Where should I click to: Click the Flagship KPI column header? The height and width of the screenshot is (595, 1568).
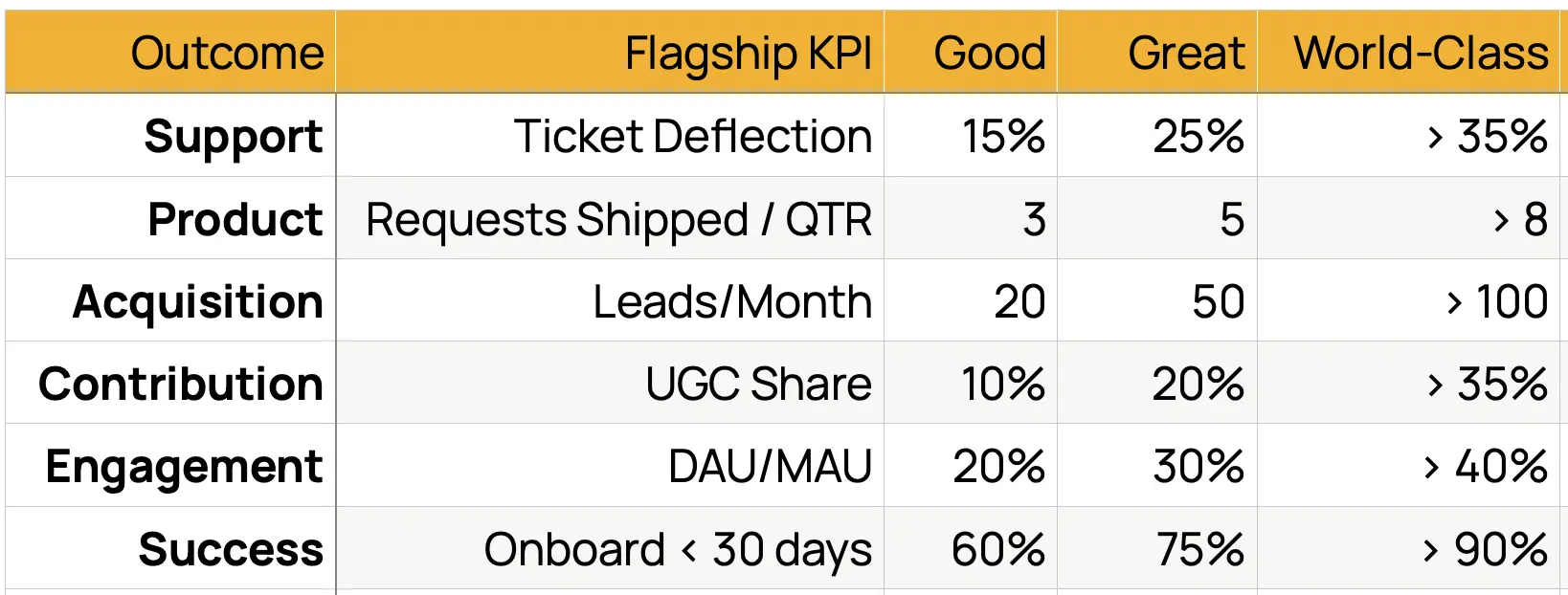610,53
